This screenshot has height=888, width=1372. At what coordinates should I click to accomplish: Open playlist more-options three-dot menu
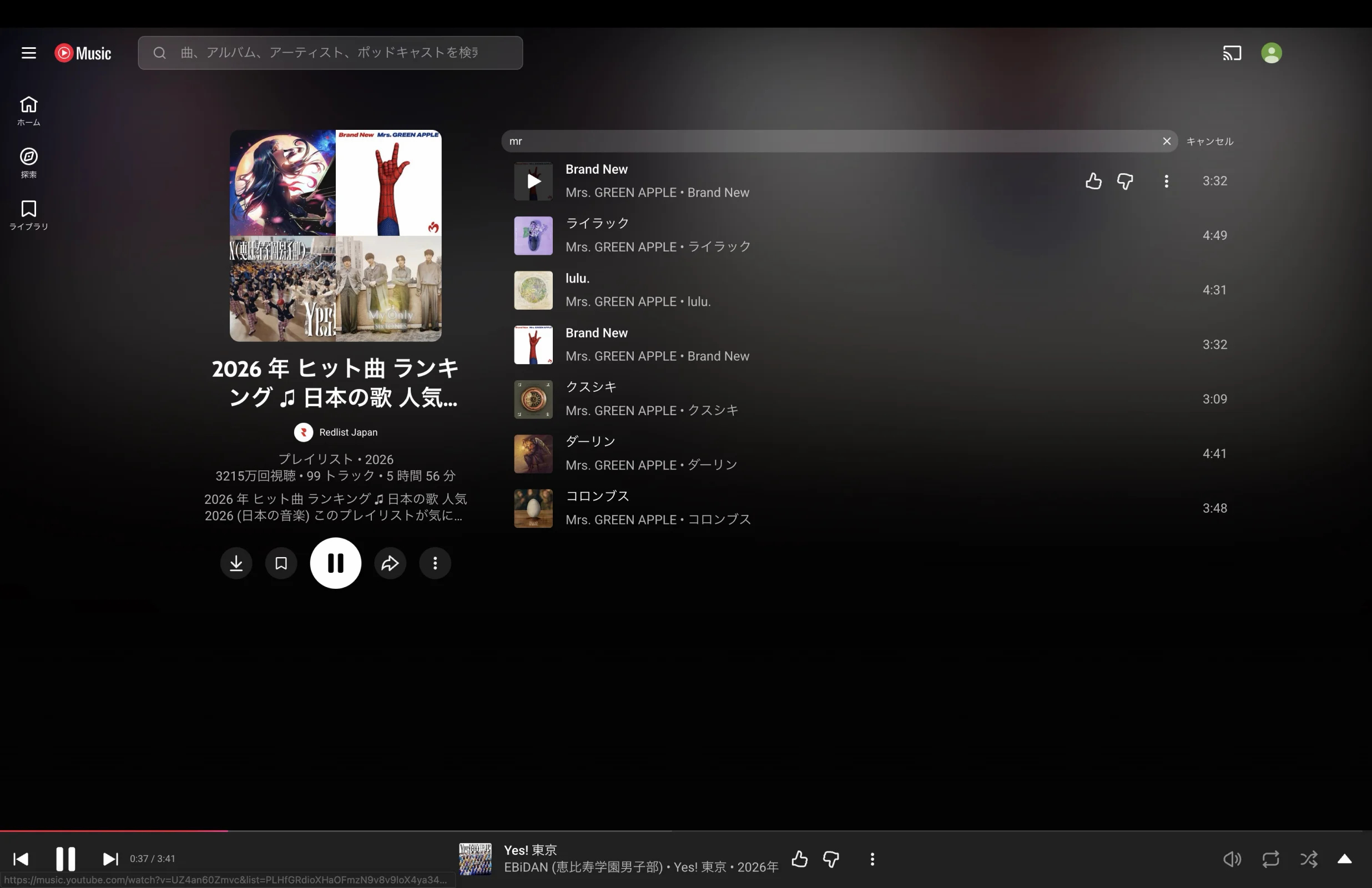(x=435, y=563)
